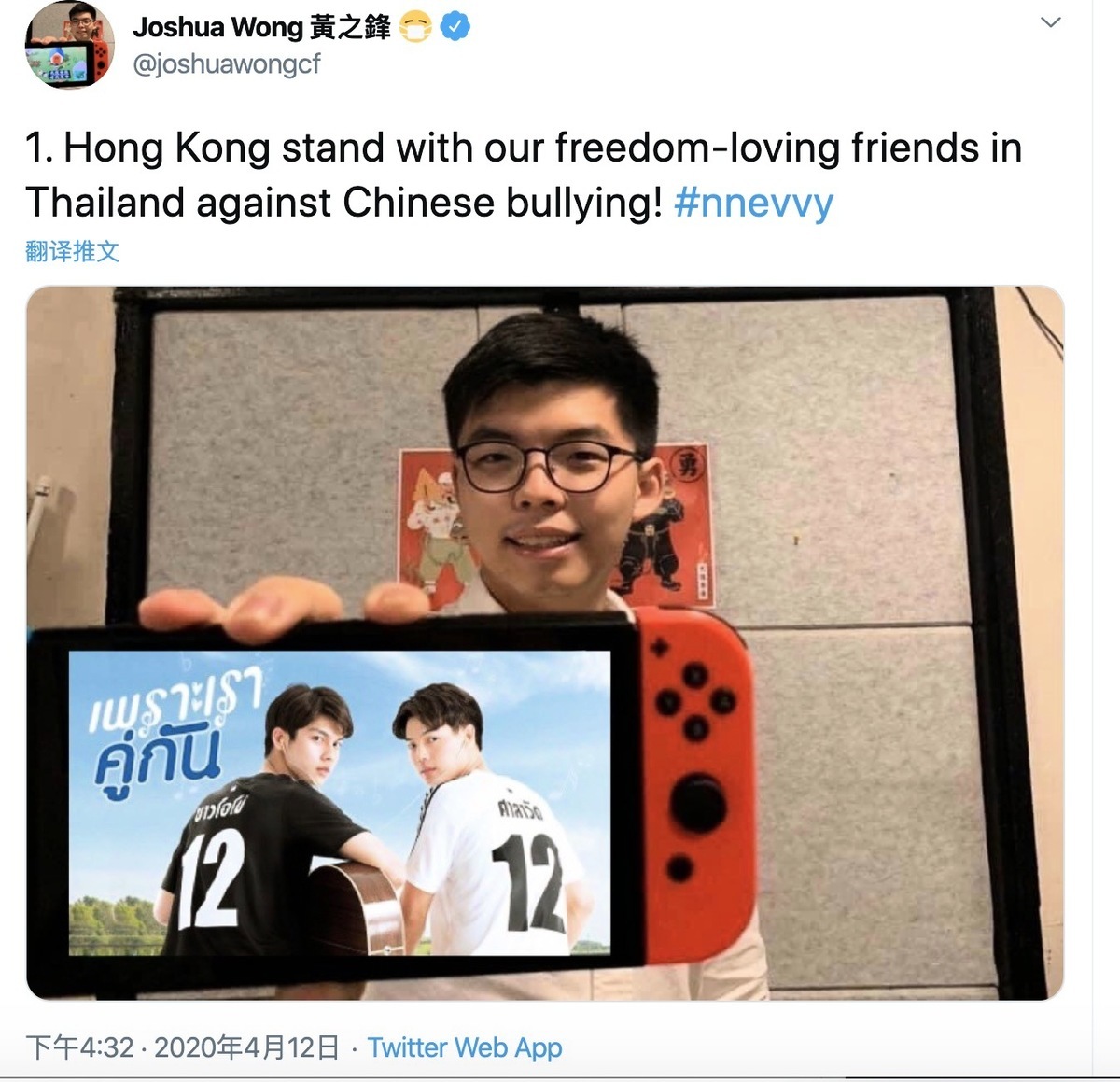Click the Twitter Web App source link

click(465, 1047)
